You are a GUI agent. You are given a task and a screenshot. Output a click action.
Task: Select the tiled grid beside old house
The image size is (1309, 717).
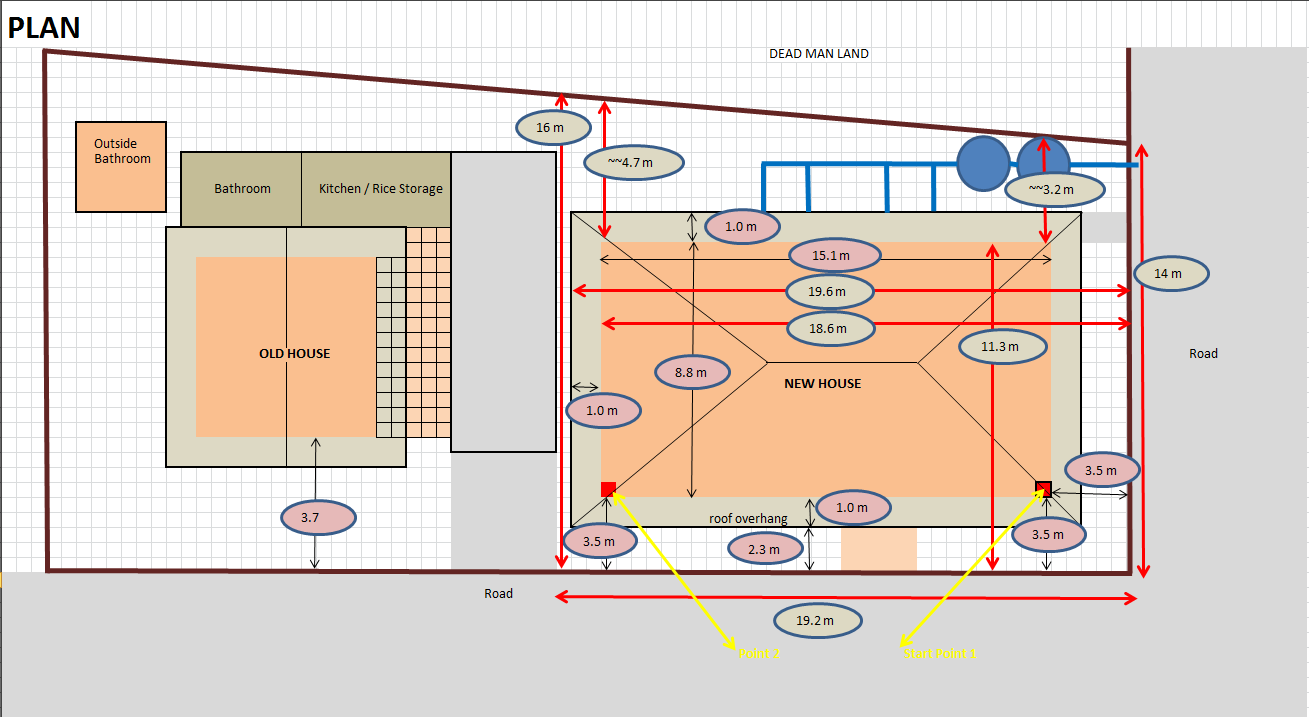click(x=414, y=332)
